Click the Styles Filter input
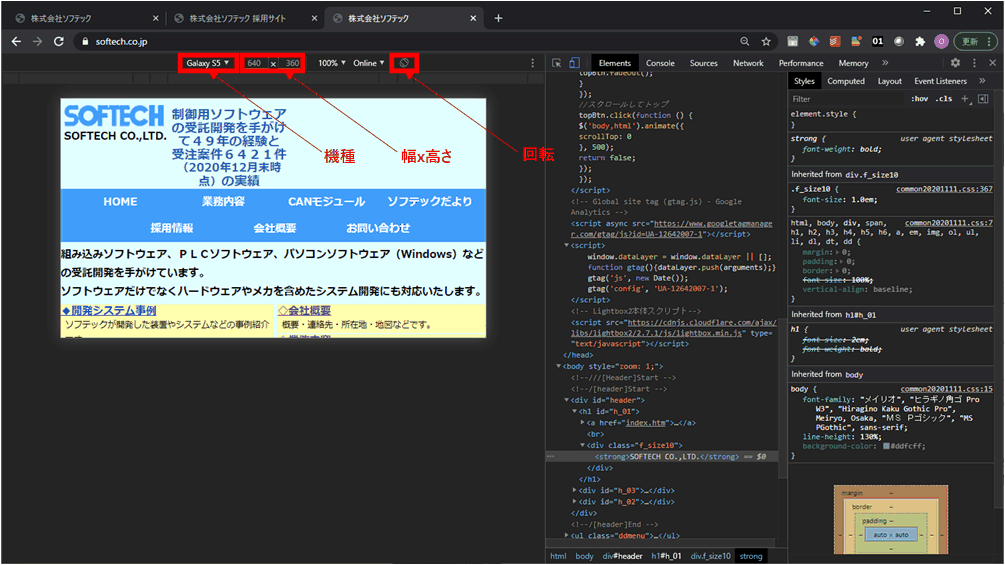The height and width of the screenshot is (565, 1005). click(846, 99)
